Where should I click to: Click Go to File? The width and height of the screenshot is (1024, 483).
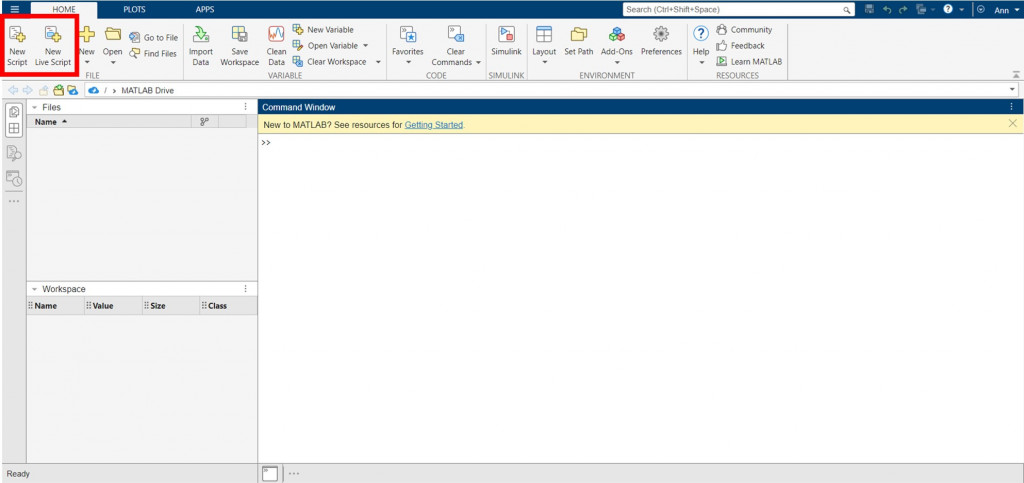[x=153, y=38]
